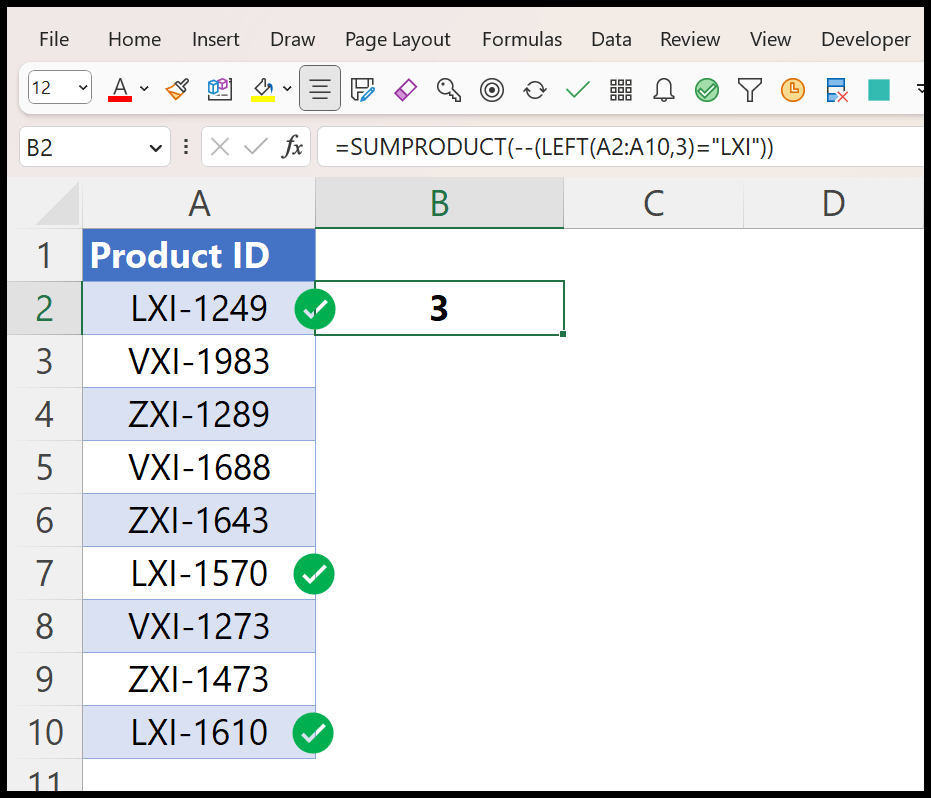
Task: Switch to the Data tab
Action: 612,39
